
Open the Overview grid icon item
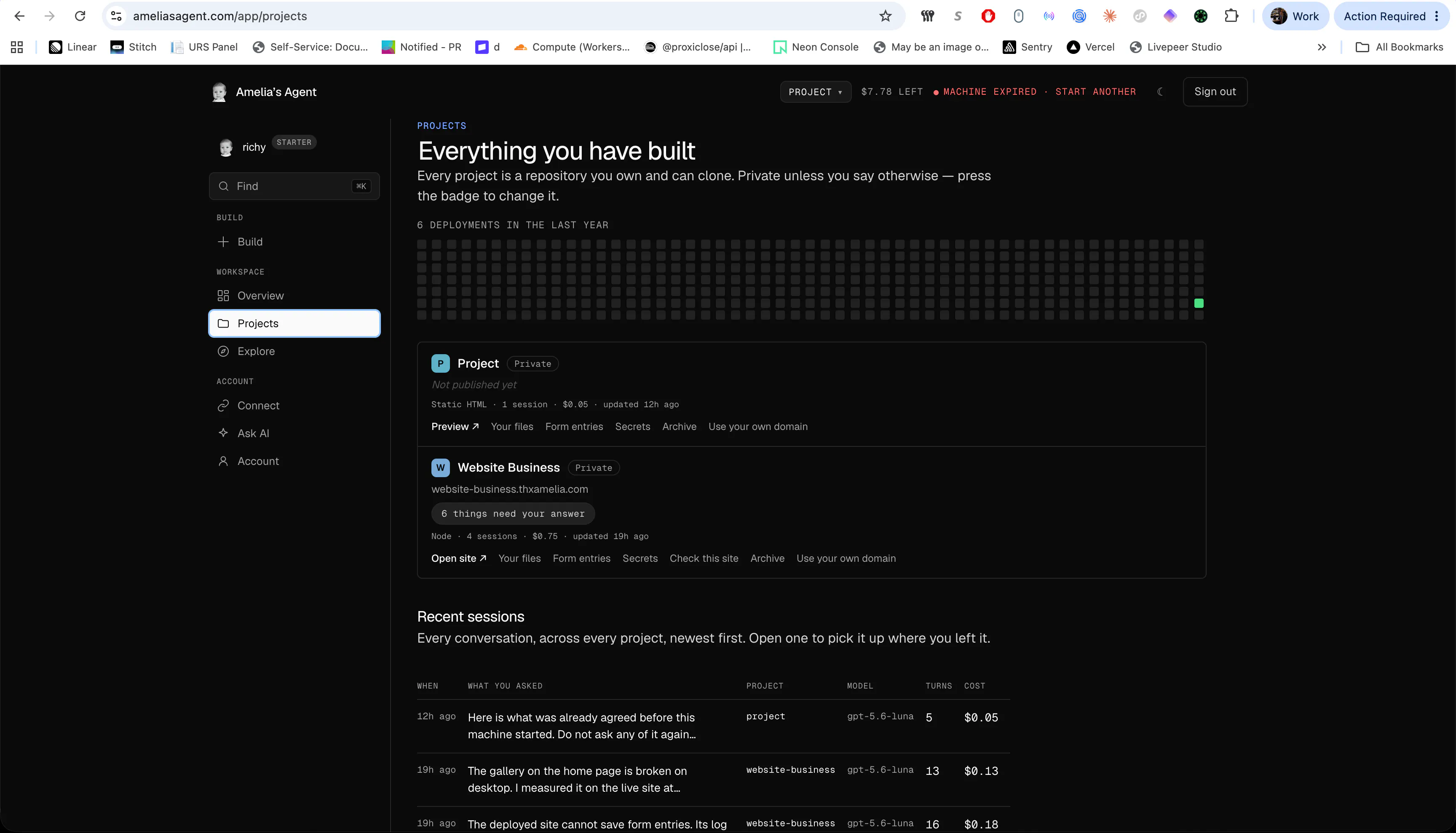pos(223,296)
